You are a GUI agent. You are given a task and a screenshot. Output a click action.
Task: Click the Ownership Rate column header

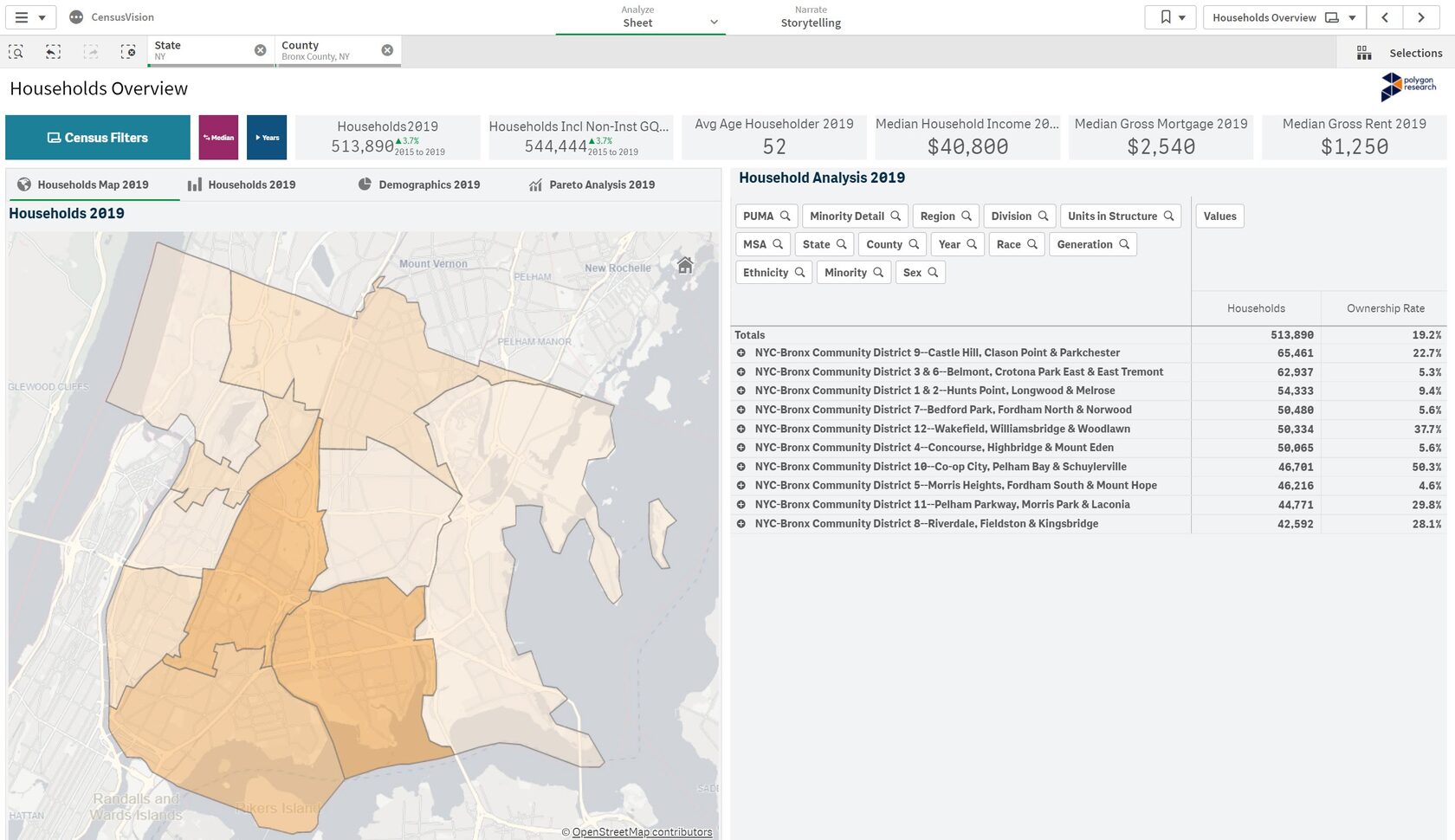tap(1385, 308)
